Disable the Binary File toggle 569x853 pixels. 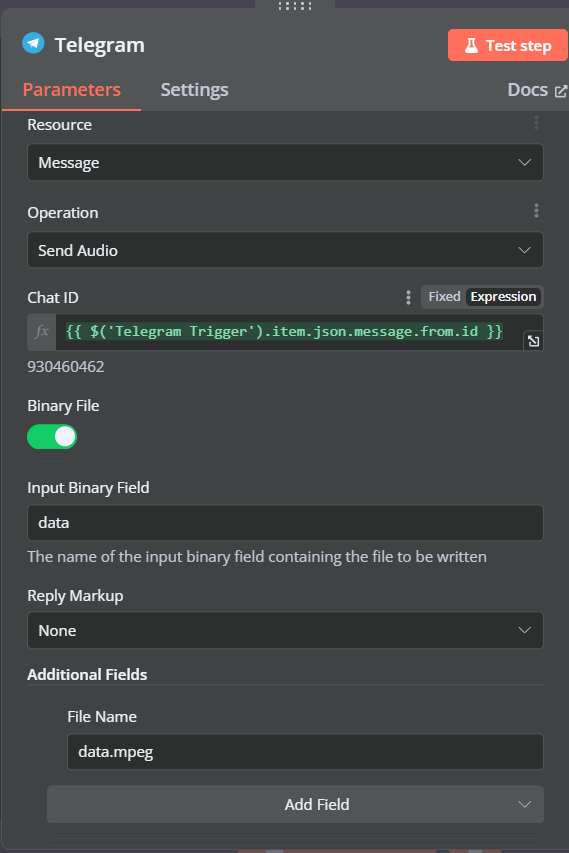pos(52,437)
